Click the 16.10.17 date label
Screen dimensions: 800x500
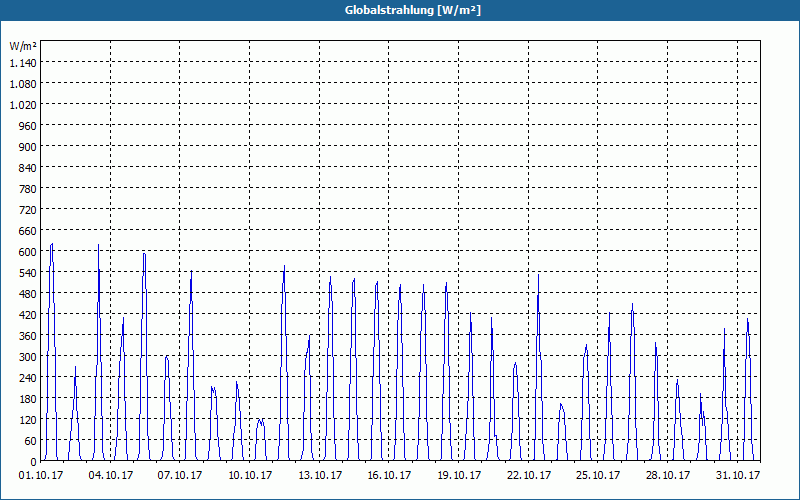coord(389,476)
